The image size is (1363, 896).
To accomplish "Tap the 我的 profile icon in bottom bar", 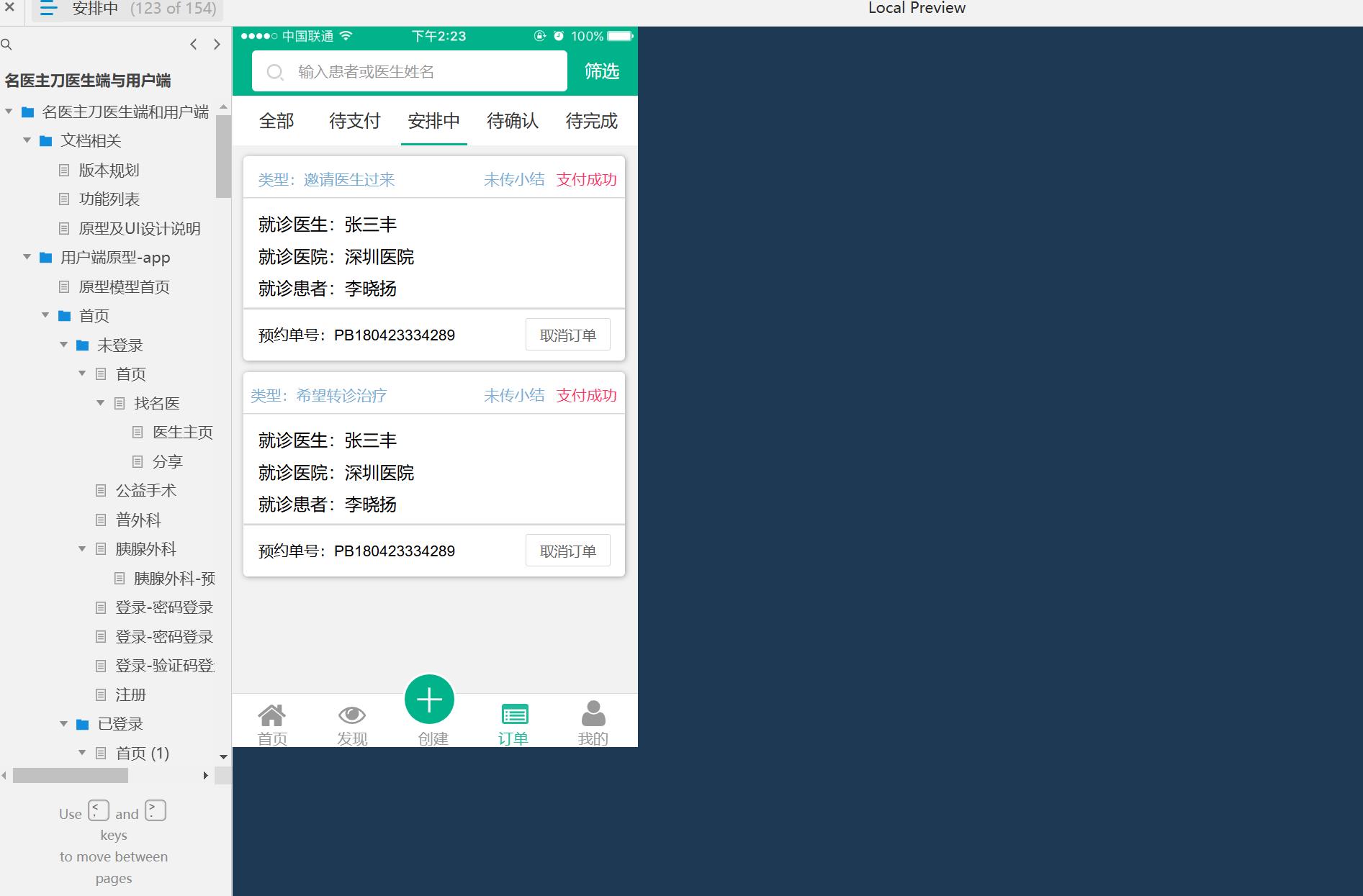I will click(593, 714).
